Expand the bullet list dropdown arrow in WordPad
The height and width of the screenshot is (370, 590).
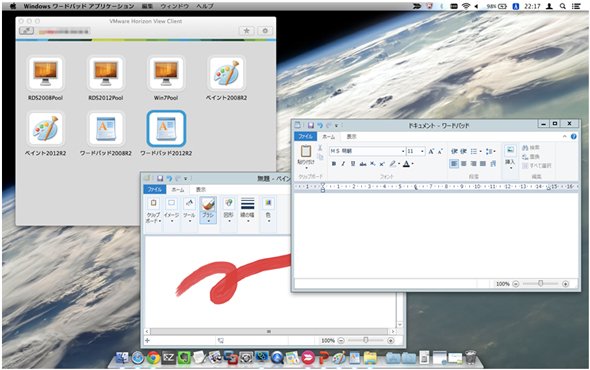(481, 151)
